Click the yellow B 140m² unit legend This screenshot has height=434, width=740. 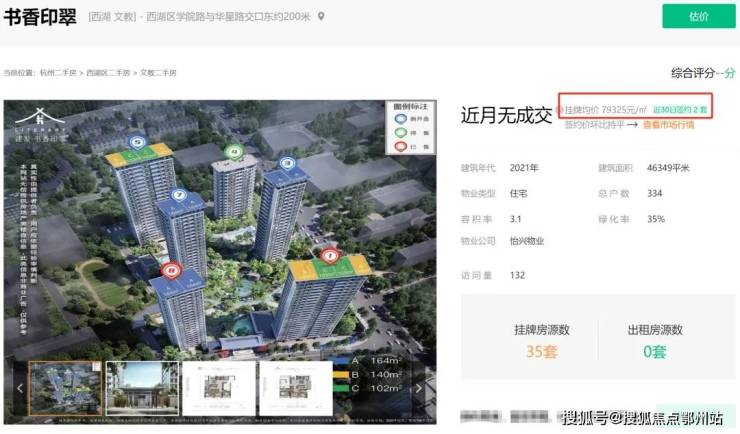(x=369, y=375)
